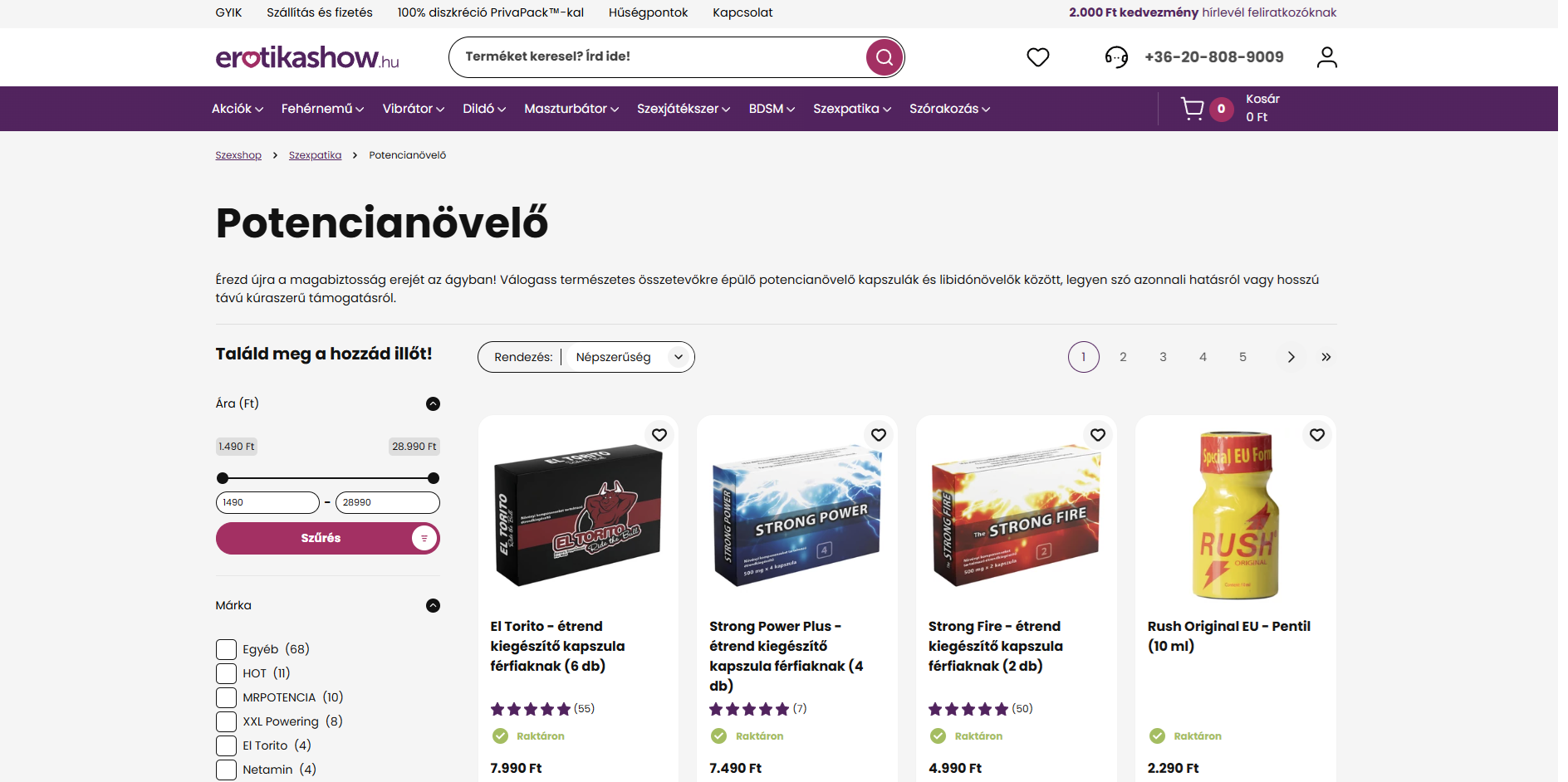Viewport: 1568px width, 782px height.
Task: Add Rush Original EU to favorites heart
Action: point(1317,435)
